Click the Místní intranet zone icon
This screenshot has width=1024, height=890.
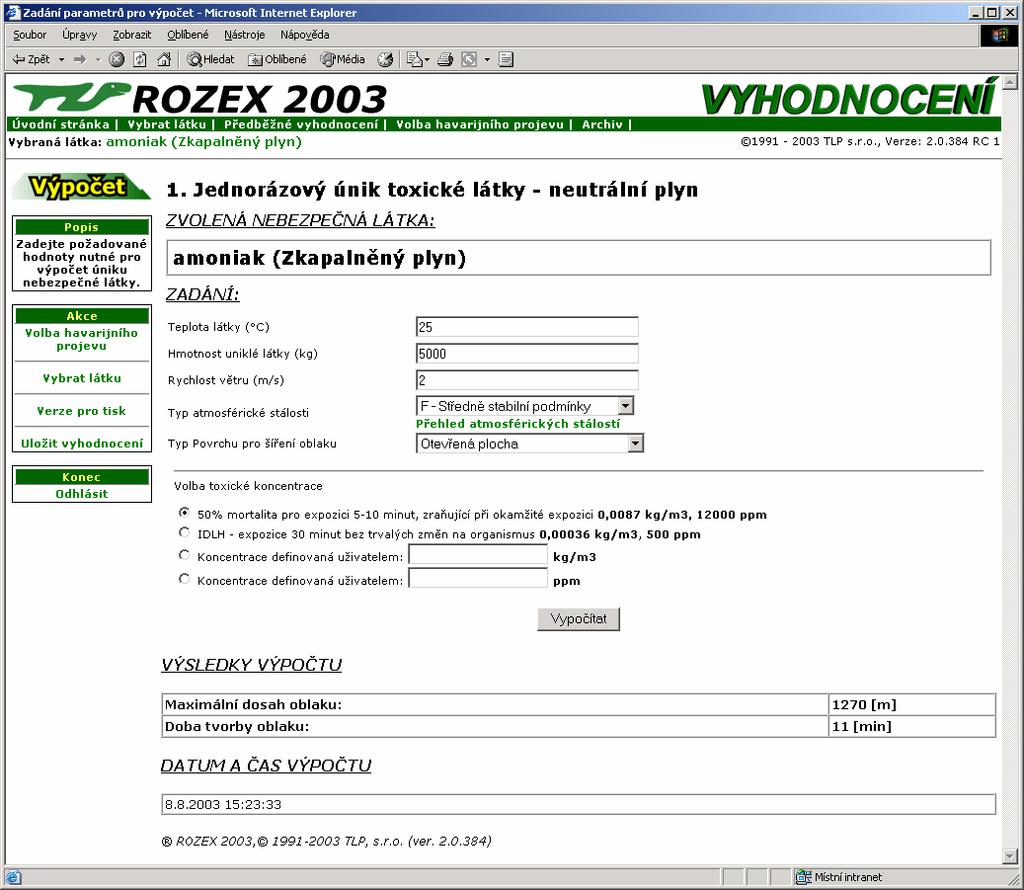tap(803, 877)
